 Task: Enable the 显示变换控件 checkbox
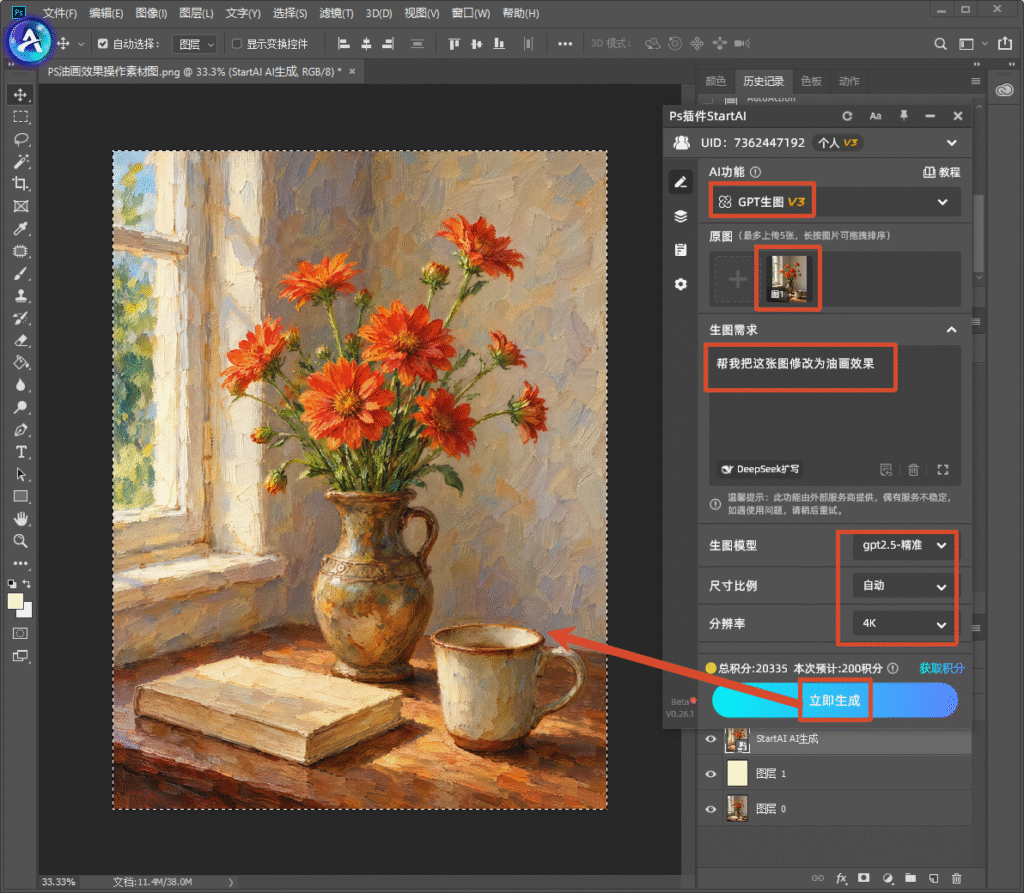(x=236, y=44)
